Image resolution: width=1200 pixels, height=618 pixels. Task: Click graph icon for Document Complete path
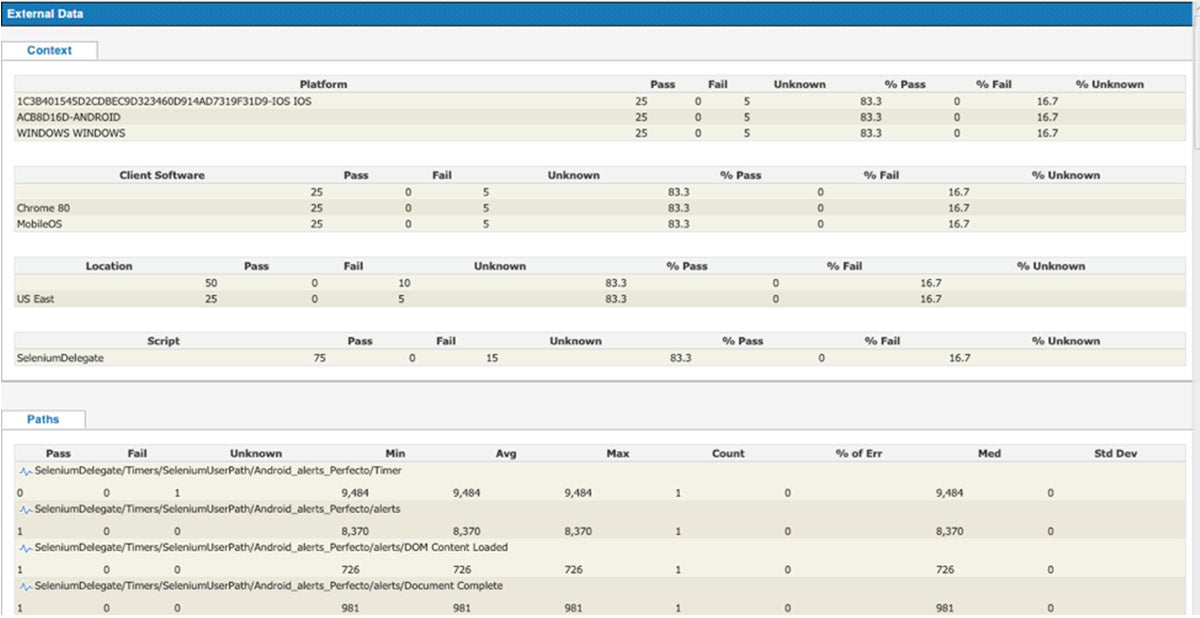point(26,586)
